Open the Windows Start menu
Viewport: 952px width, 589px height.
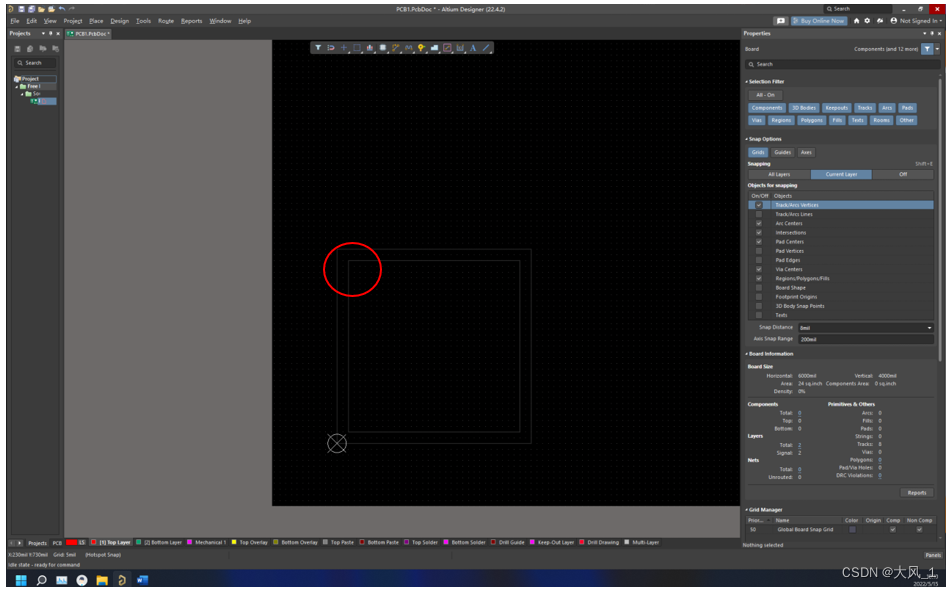(21, 580)
